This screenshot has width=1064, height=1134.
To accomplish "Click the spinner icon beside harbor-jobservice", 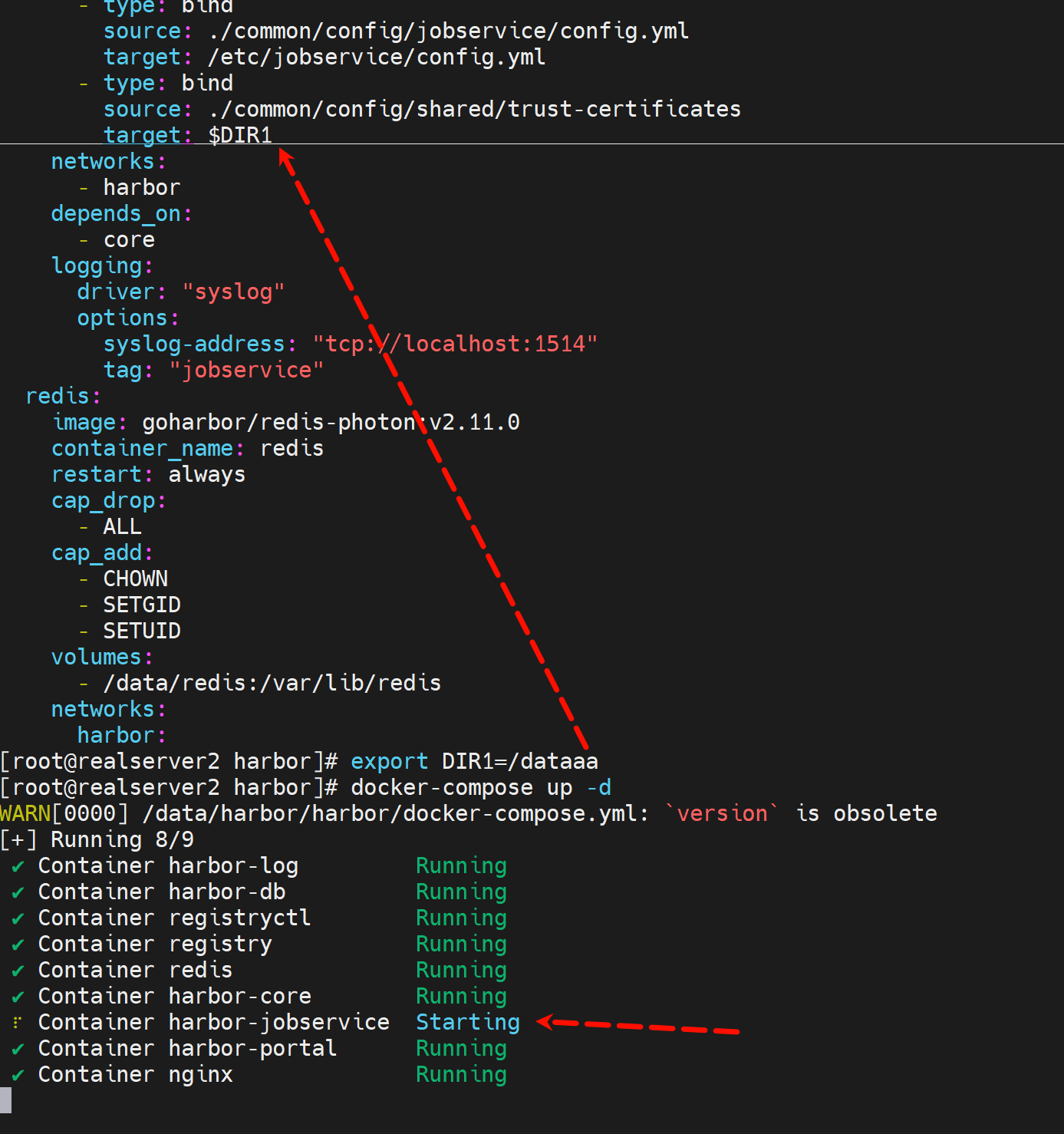I will (18, 1023).
